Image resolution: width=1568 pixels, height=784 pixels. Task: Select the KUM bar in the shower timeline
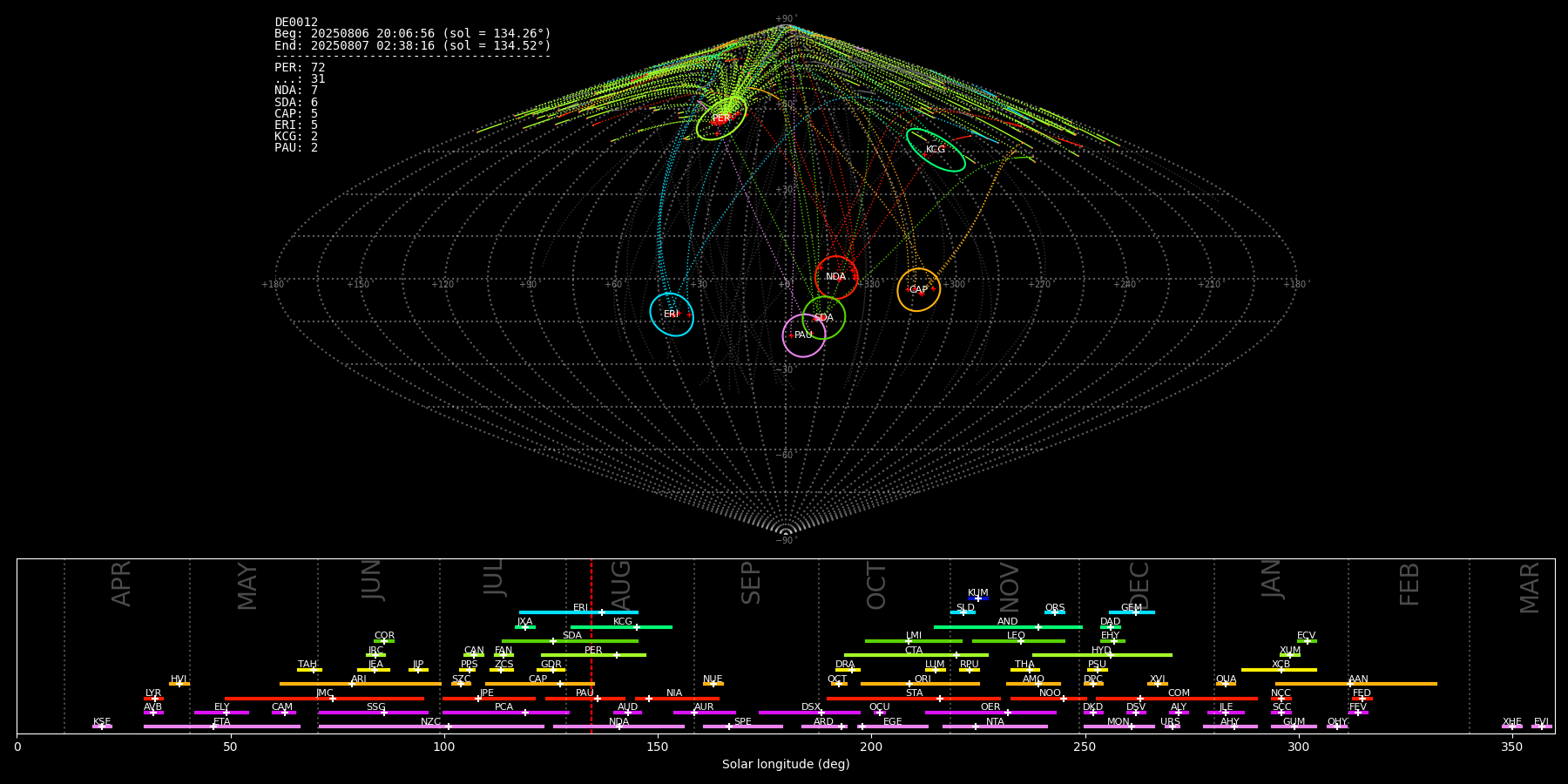point(978,598)
